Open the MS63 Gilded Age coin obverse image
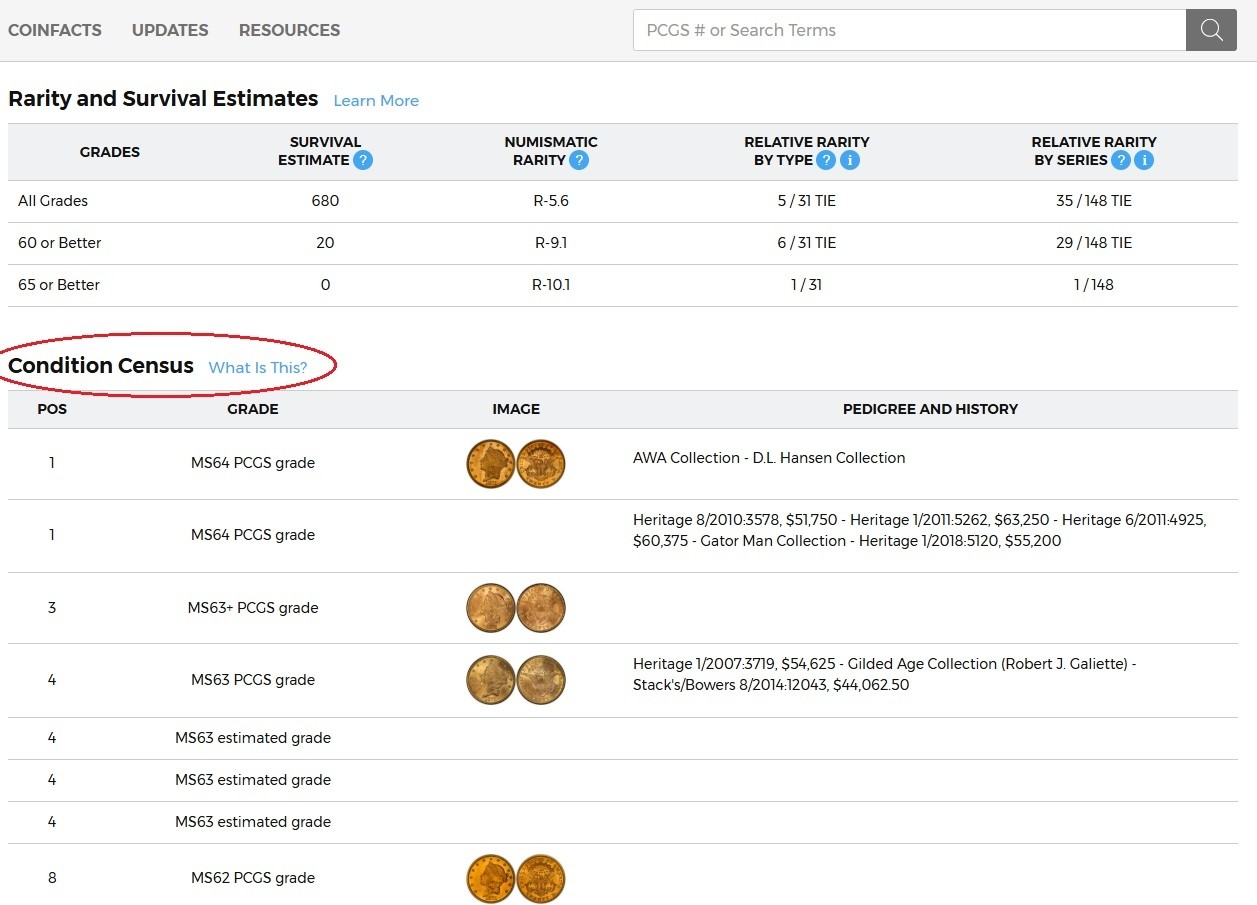1257x905 pixels. [x=491, y=680]
